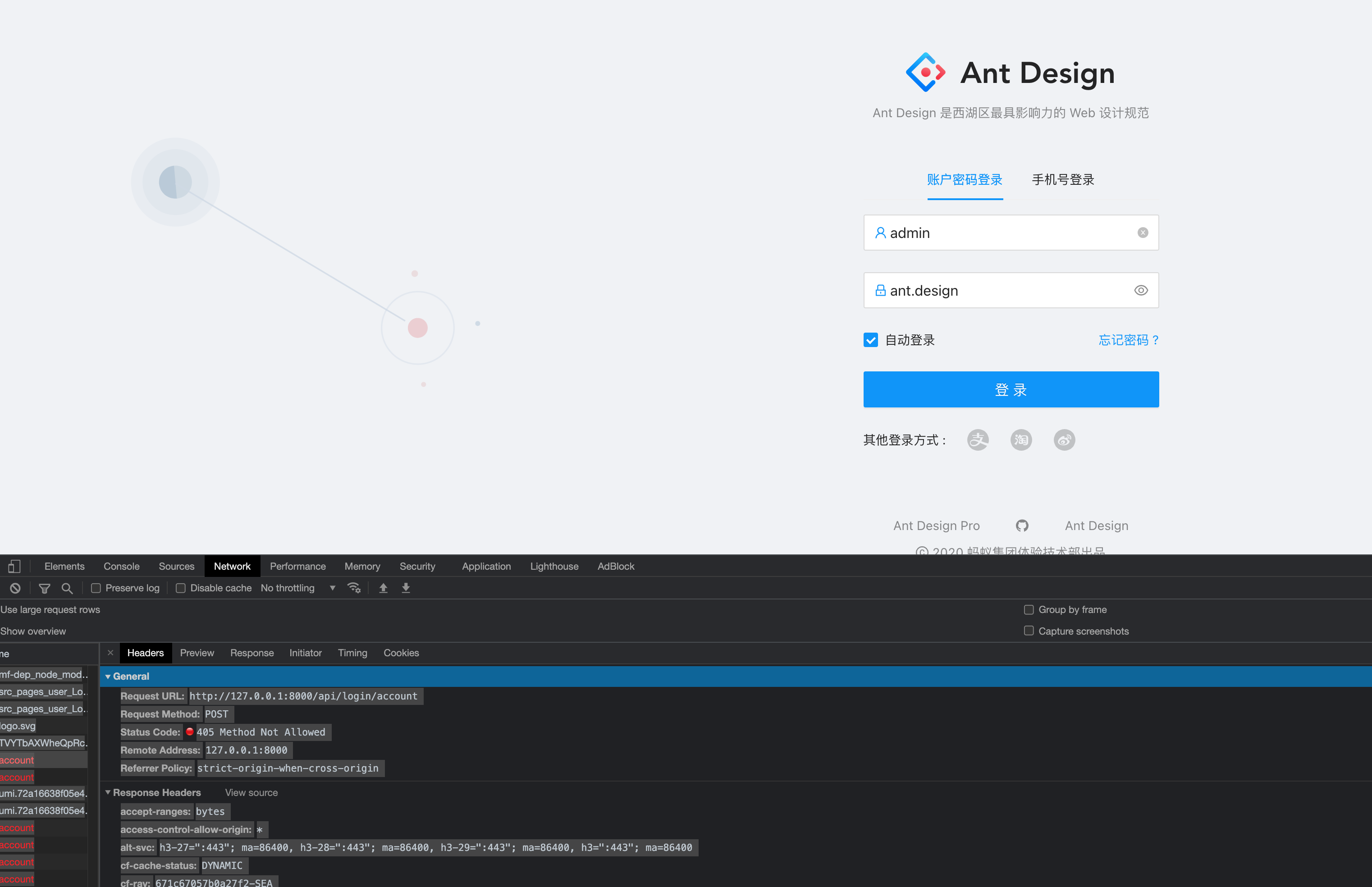The image size is (1372, 887).
Task: Enable the Disable cache checkbox
Action: [x=180, y=588]
